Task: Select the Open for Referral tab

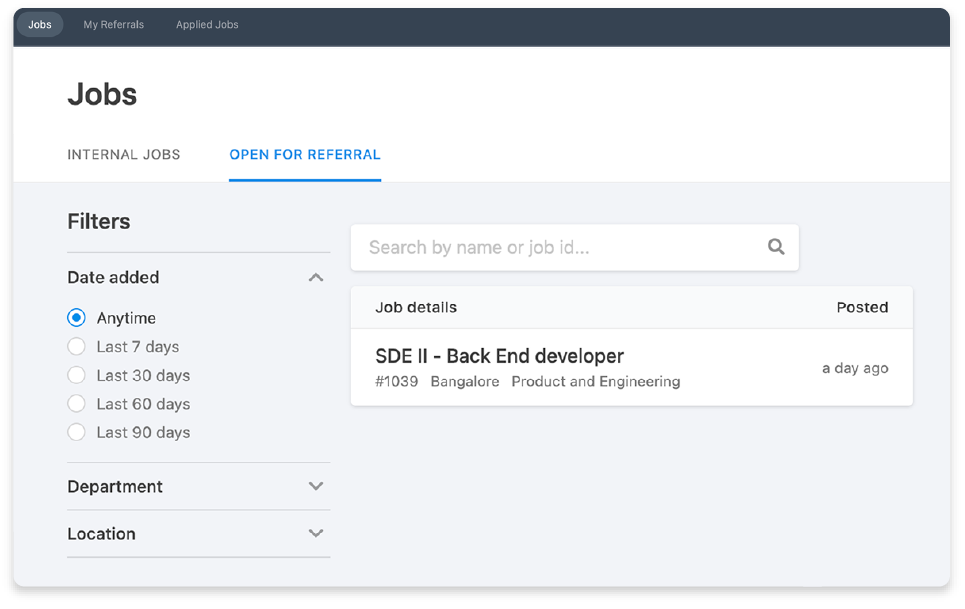Action: pyautogui.click(x=305, y=155)
